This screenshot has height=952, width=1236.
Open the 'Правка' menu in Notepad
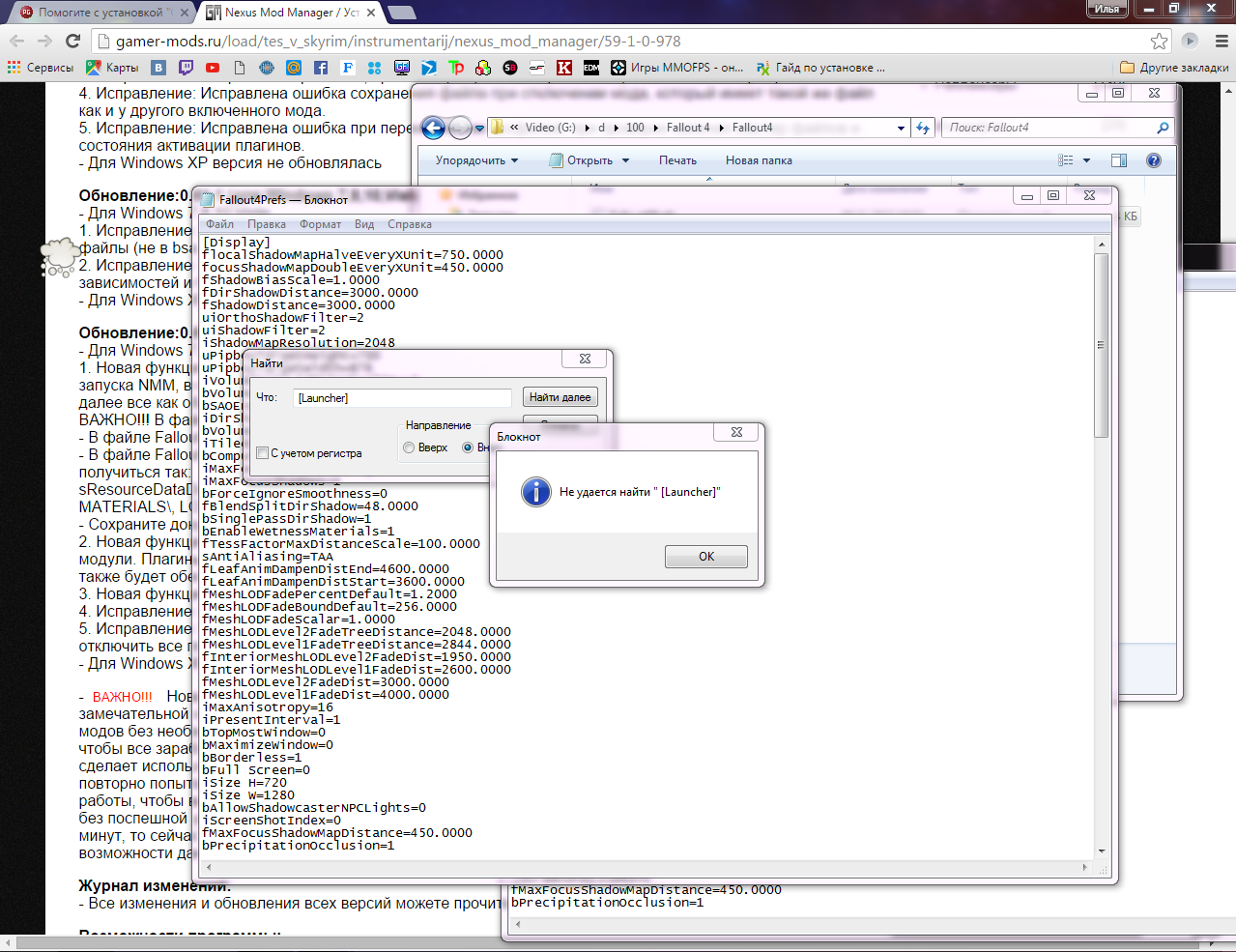(x=267, y=224)
